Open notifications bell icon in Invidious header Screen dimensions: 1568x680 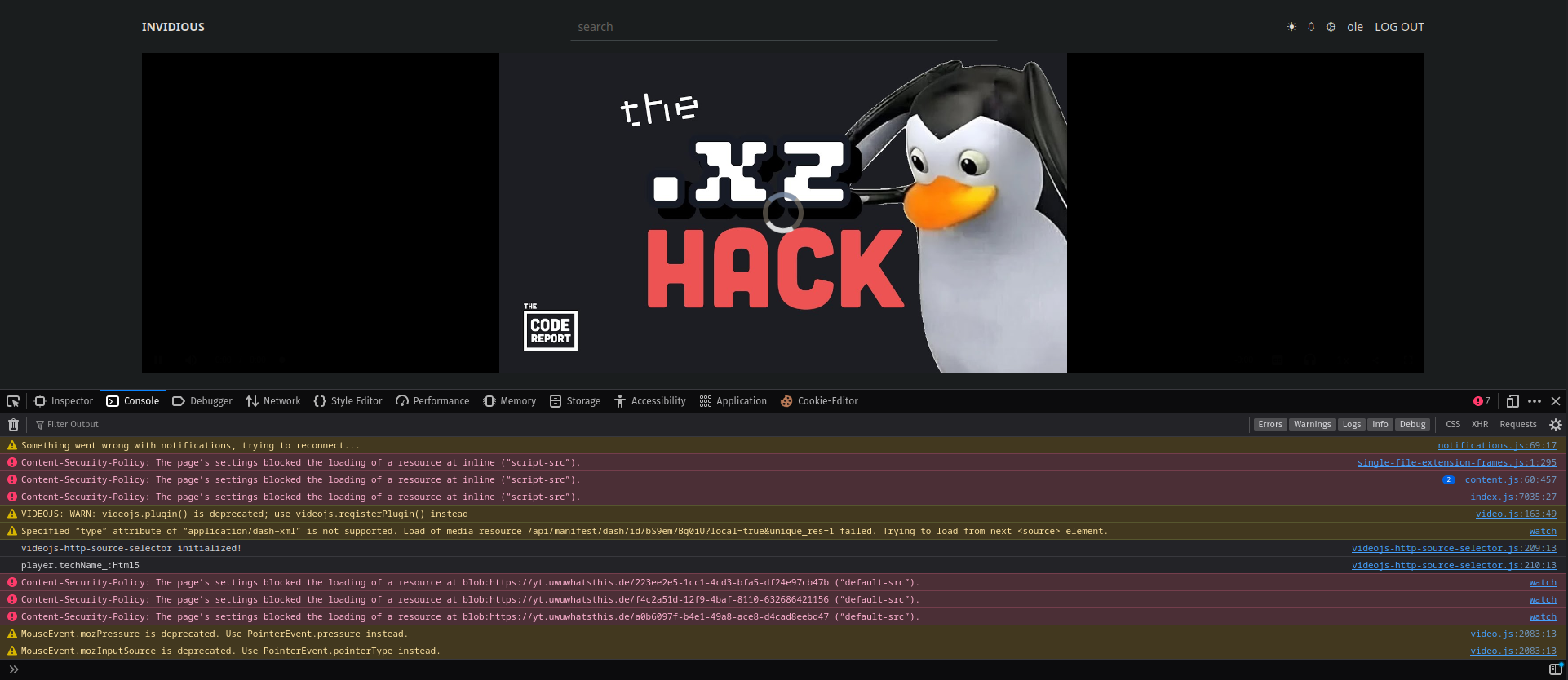pyautogui.click(x=1311, y=27)
